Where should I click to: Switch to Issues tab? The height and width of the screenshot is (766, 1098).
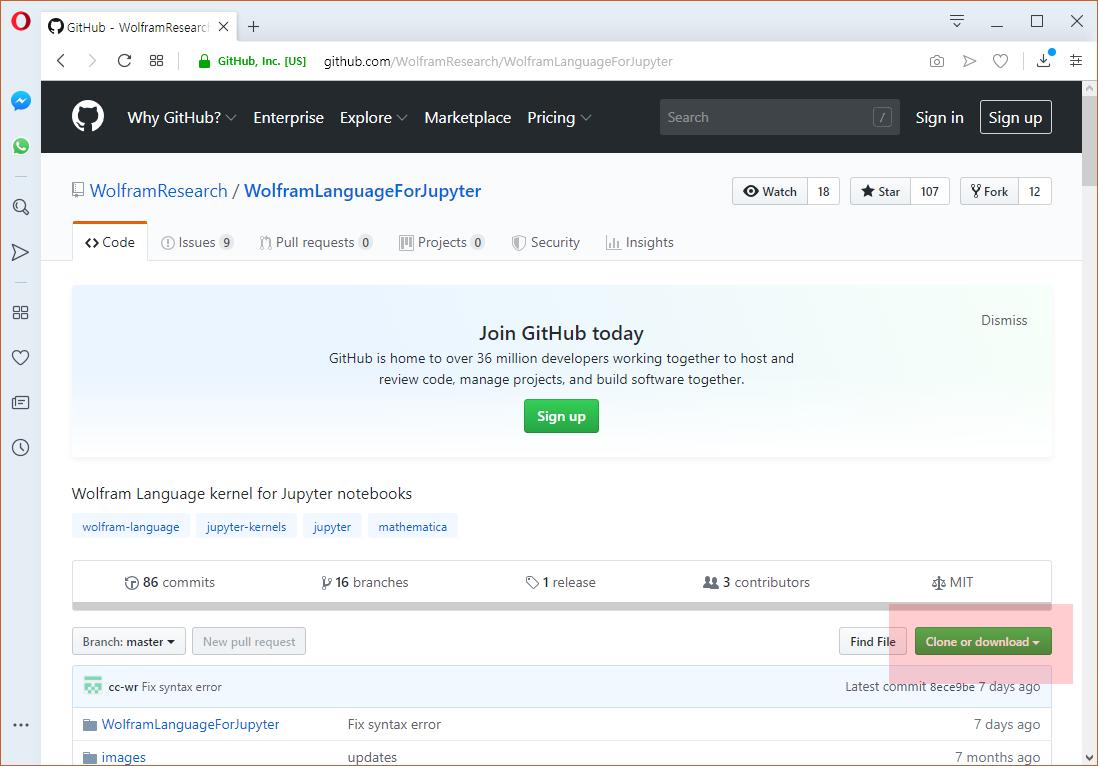tap(197, 242)
